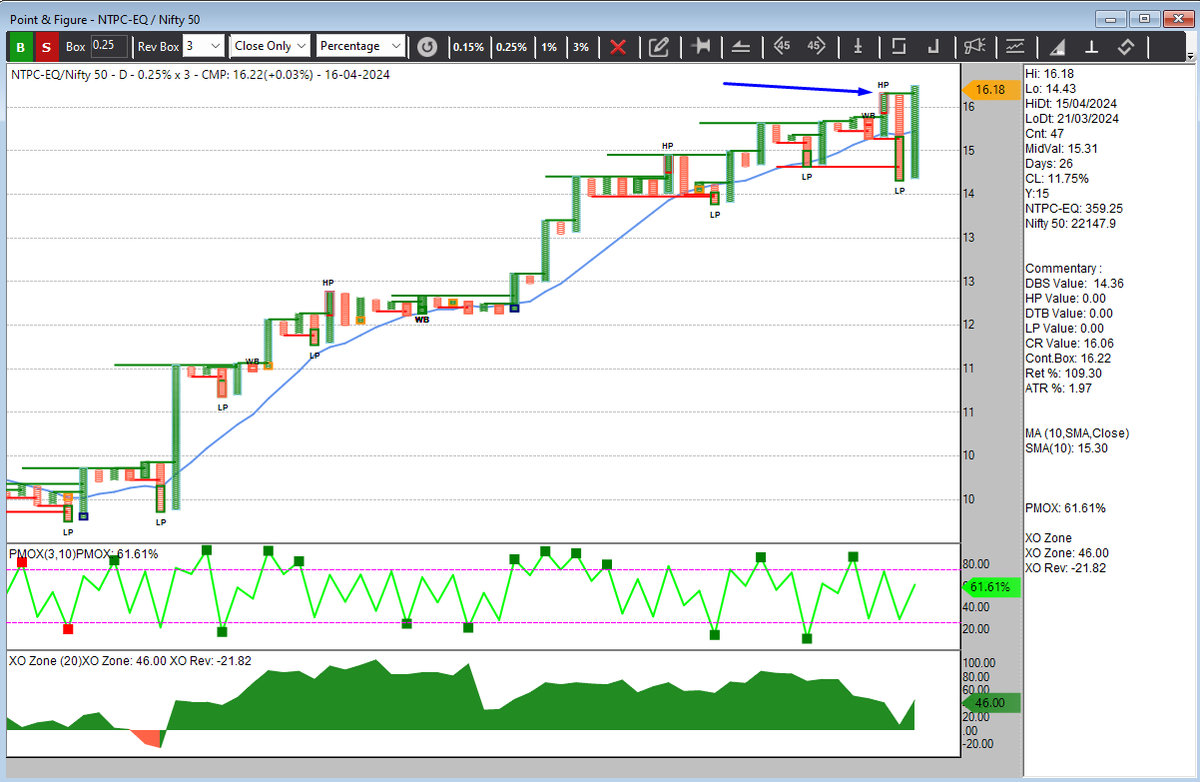Select the vertical count line tool

click(857, 46)
